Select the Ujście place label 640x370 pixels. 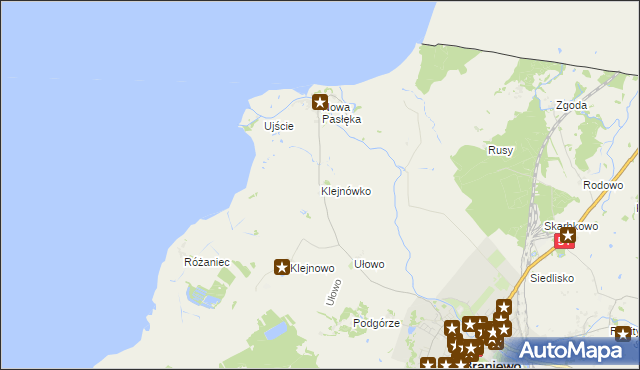coord(279,126)
